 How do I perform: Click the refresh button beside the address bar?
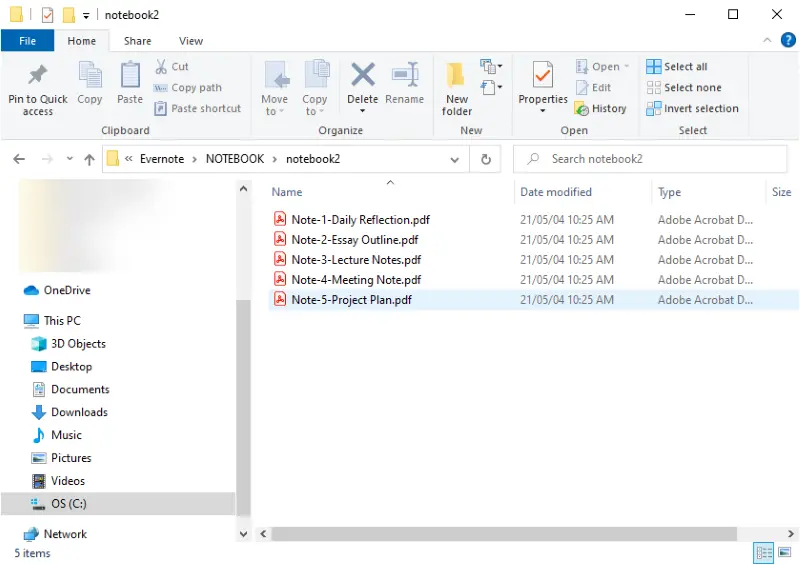pyautogui.click(x=486, y=159)
